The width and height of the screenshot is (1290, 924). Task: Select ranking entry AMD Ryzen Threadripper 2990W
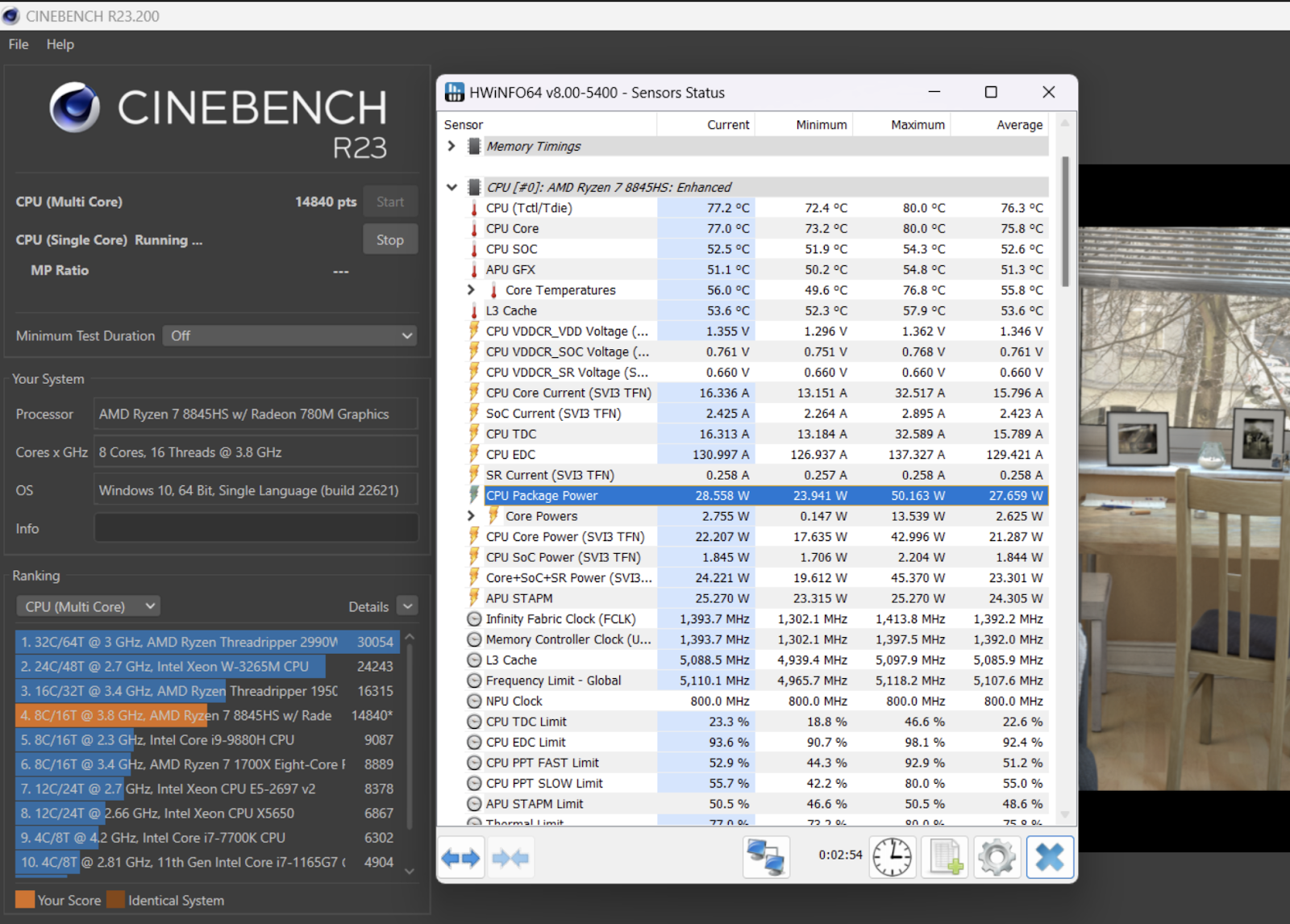point(207,642)
